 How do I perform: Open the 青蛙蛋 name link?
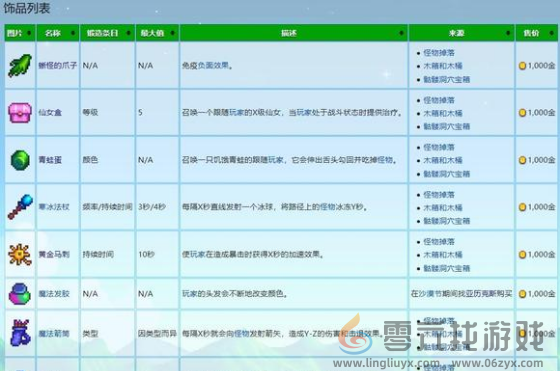click(x=50, y=160)
